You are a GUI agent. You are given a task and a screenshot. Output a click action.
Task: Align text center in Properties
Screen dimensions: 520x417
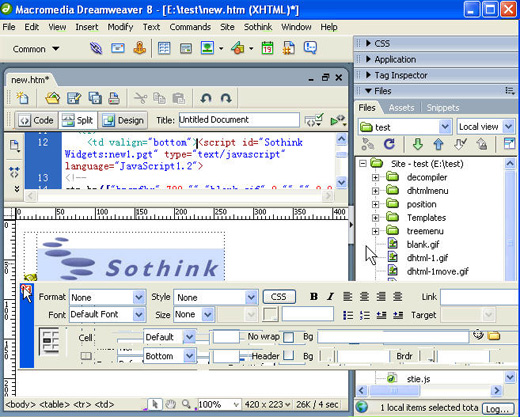(x=364, y=296)
